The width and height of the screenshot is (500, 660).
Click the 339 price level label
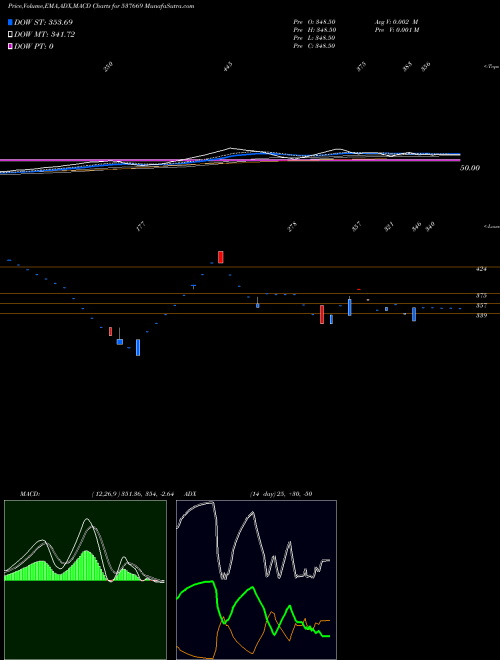click(481, 315)
